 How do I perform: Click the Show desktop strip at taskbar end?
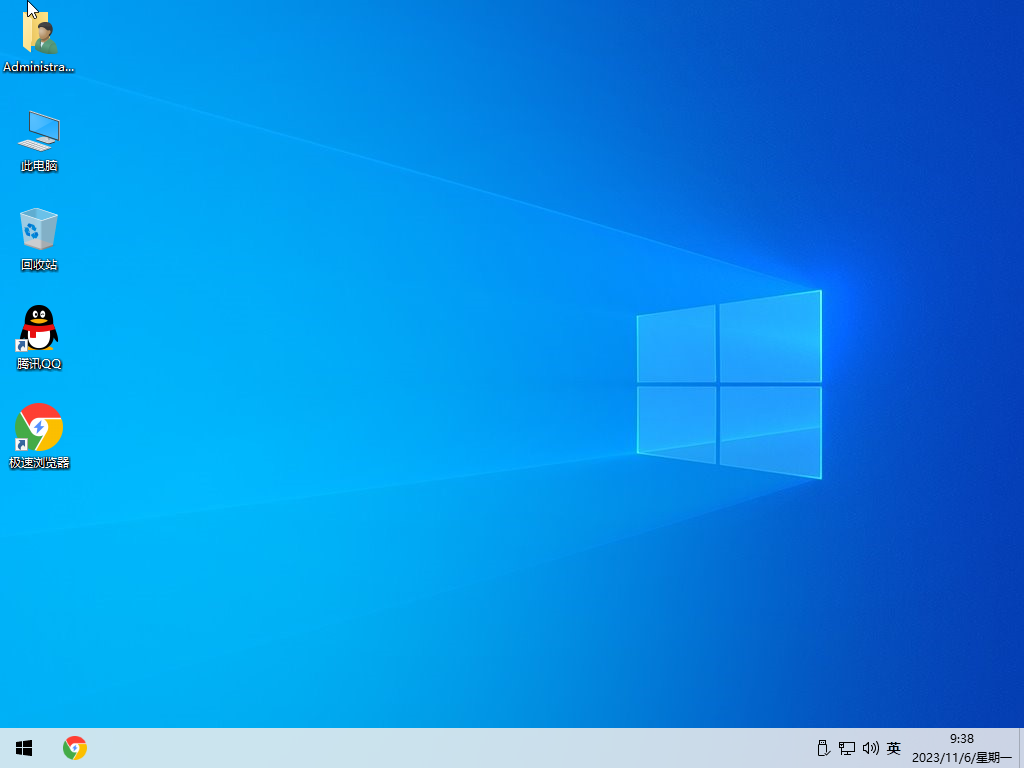pyautogui.click(x=1021, y=748)
